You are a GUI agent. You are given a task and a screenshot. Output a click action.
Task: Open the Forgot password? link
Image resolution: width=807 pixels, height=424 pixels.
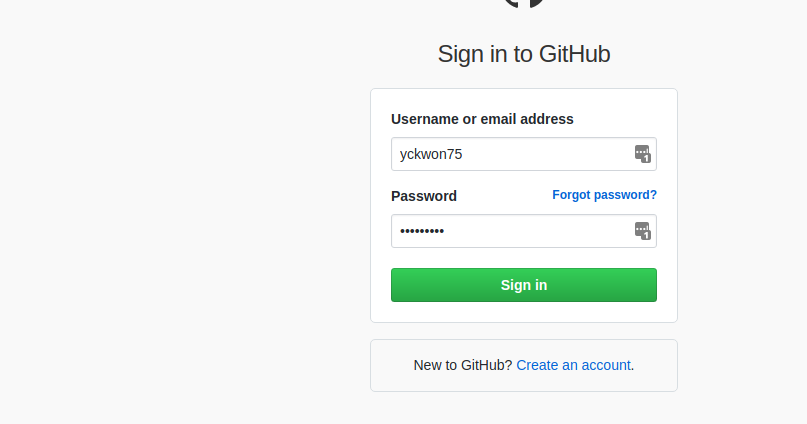point(604,195)
